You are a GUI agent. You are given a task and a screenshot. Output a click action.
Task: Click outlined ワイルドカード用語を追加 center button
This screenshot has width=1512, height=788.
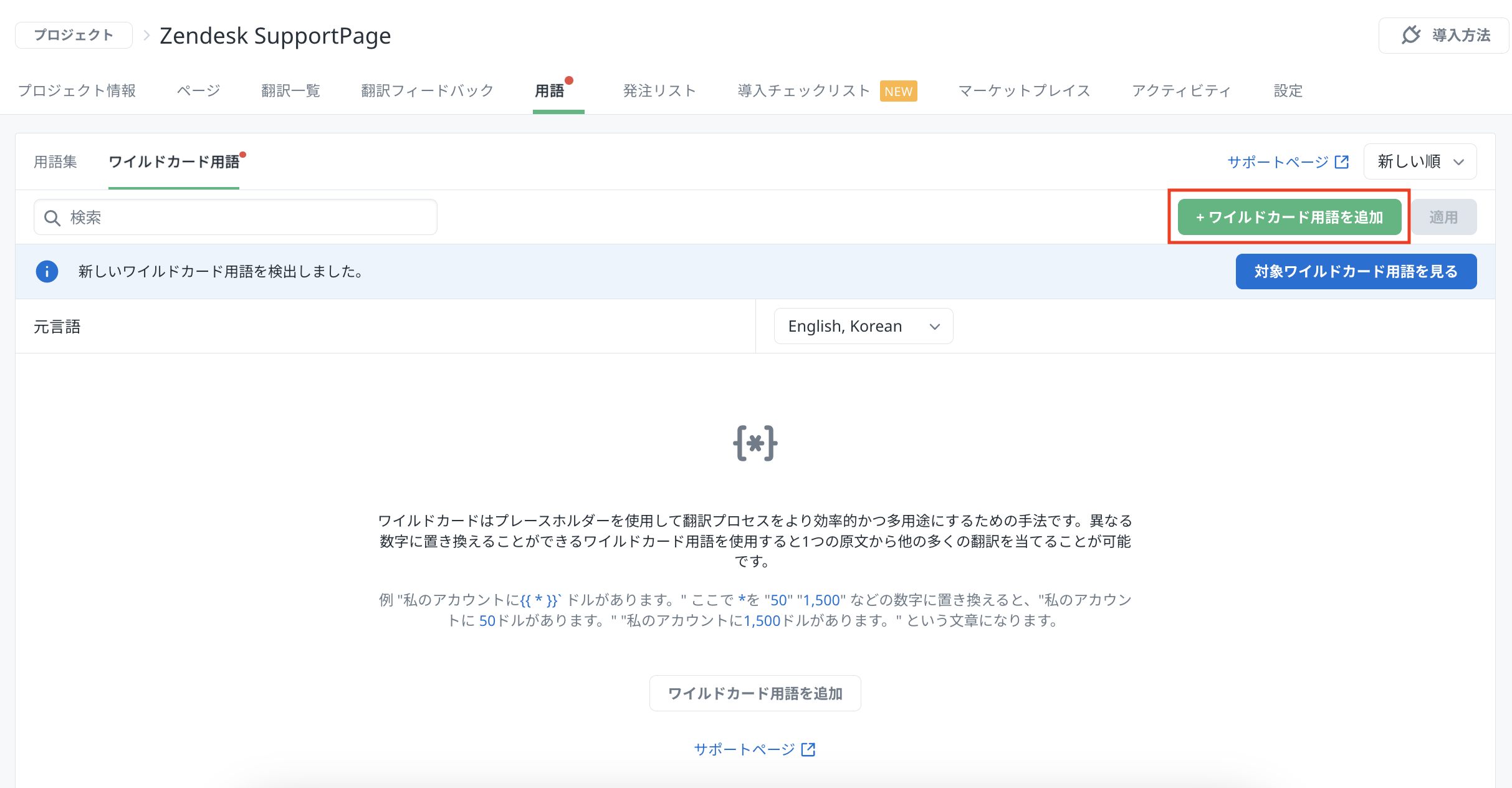click(x=755, y=693)
